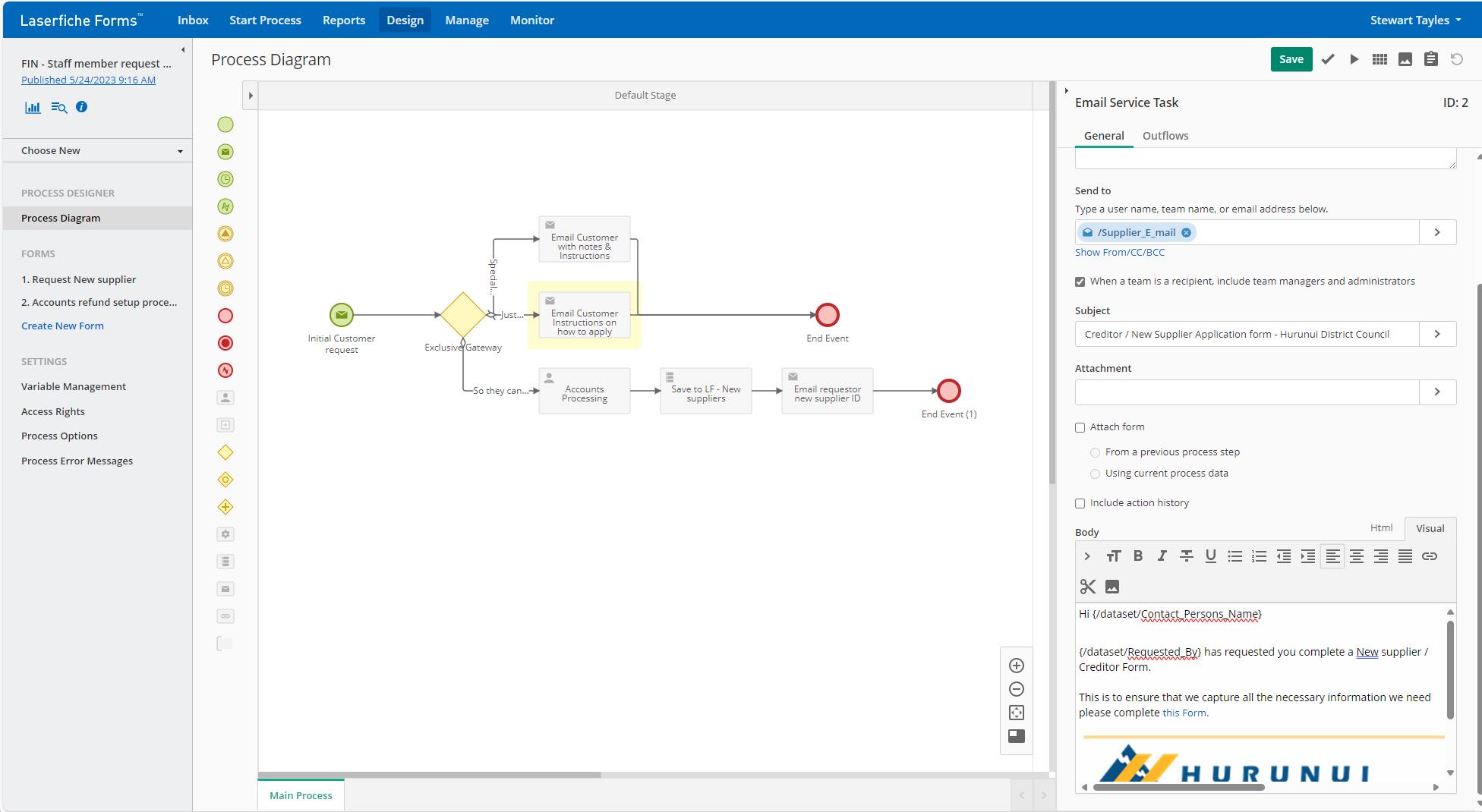Click the insert link icon in Body toolbar
This screenshot has height=812, width=1482.
[x=1429, y=556]
